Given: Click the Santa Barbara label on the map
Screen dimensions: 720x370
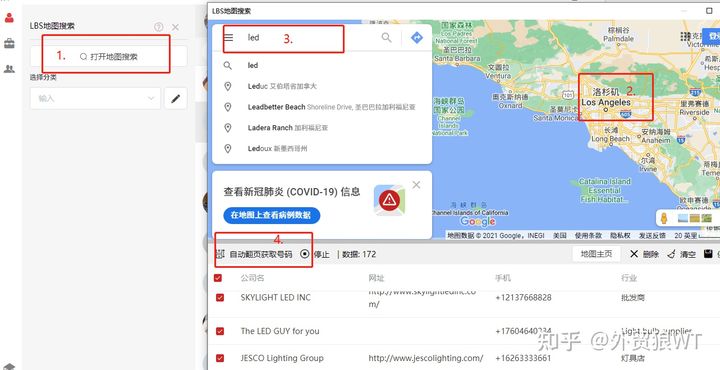Looking at the screenshot, I should (x=457, y=58).
